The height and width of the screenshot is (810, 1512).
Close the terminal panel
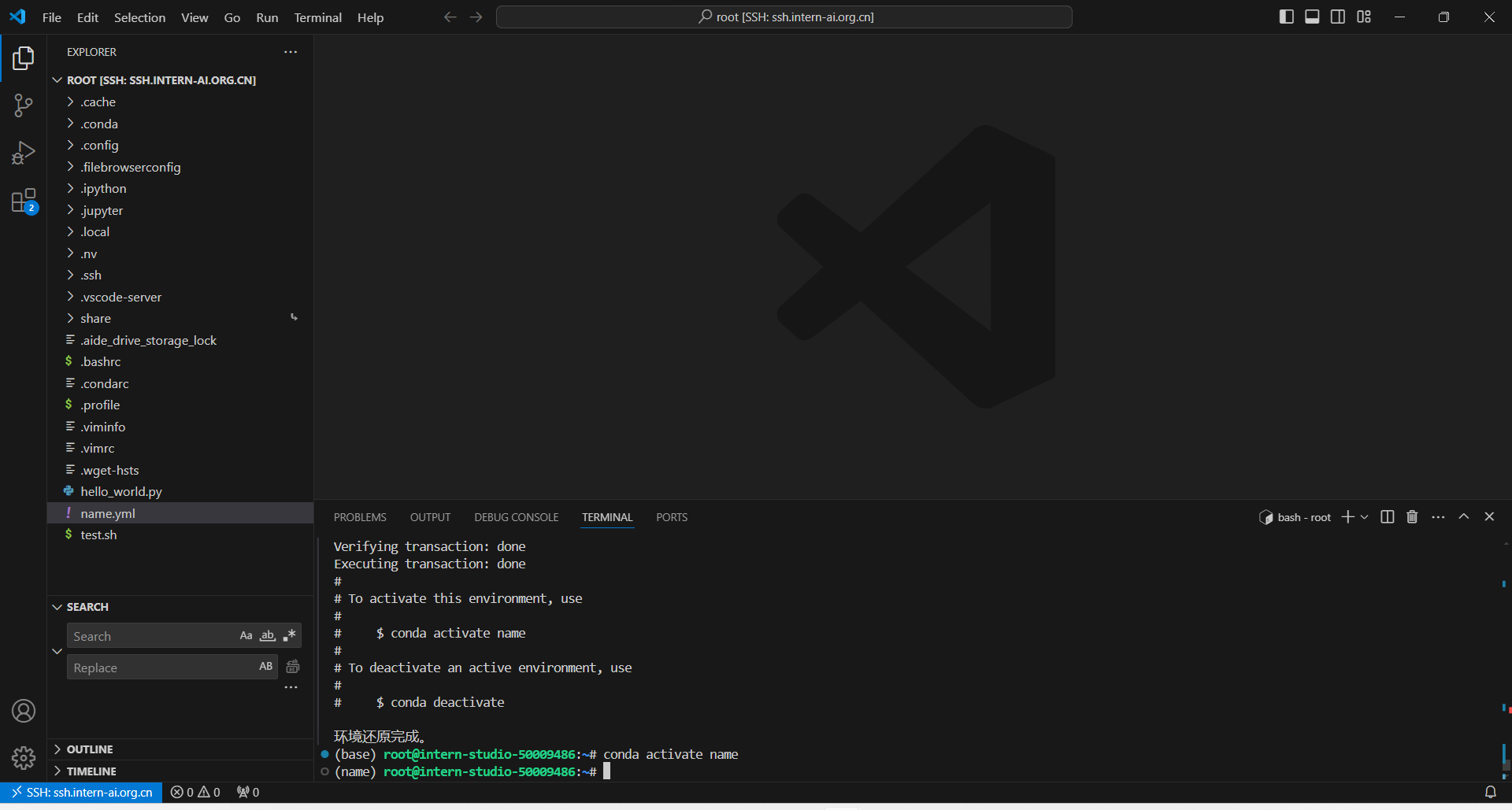1489,516
